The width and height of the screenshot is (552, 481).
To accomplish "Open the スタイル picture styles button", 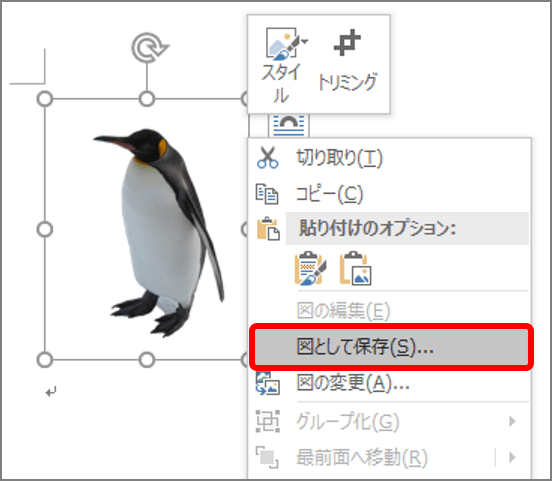I will (x=283, y=65).
